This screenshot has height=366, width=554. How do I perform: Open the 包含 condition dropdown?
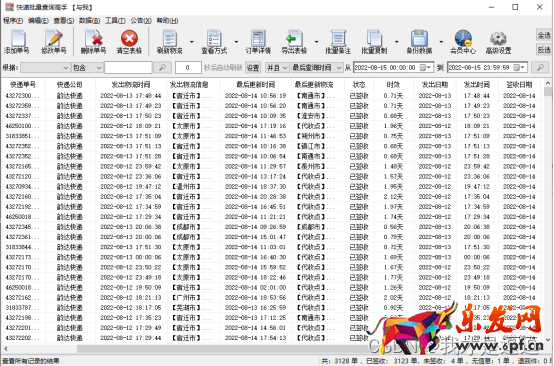click(87, 67)
